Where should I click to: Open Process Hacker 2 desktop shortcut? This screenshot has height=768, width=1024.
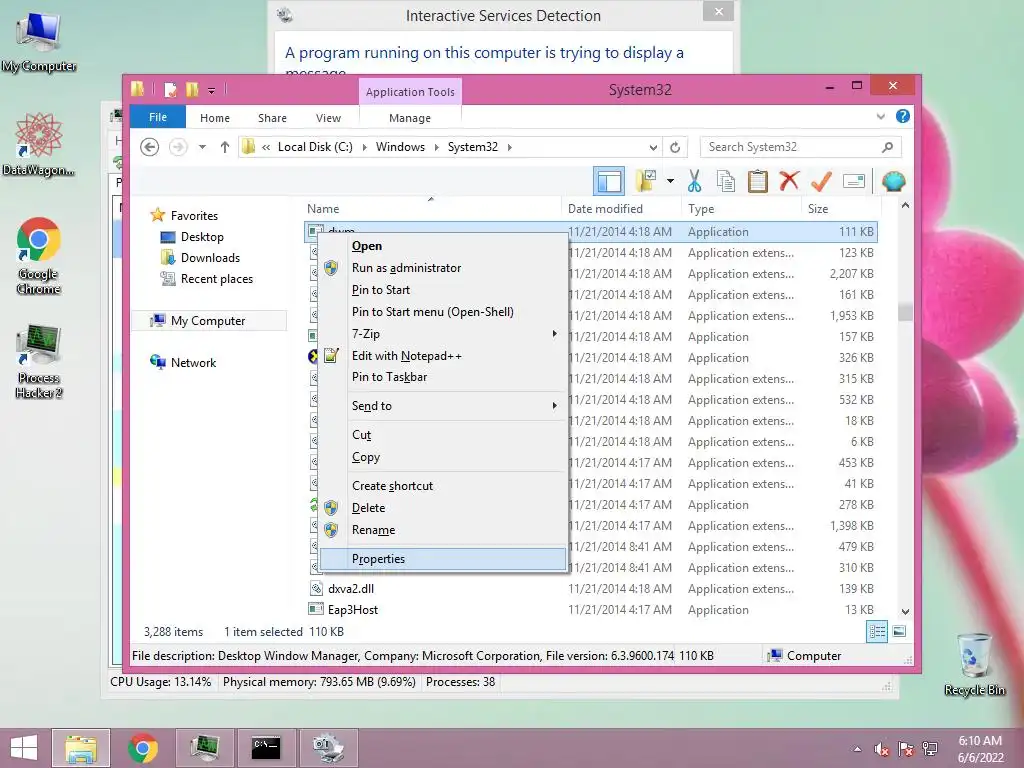[x=39, y=361]
